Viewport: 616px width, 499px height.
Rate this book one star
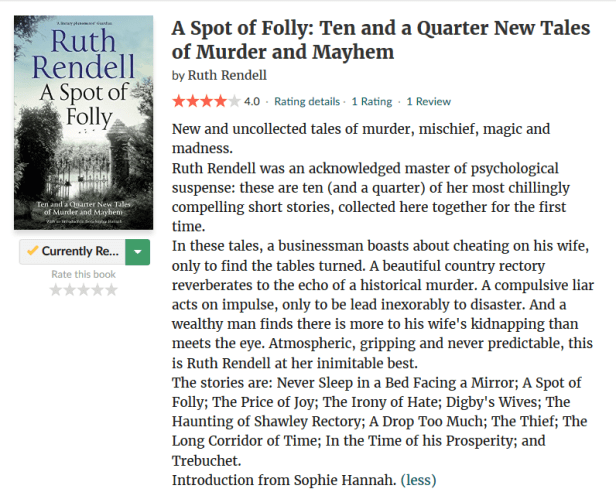tap(56, 290)
